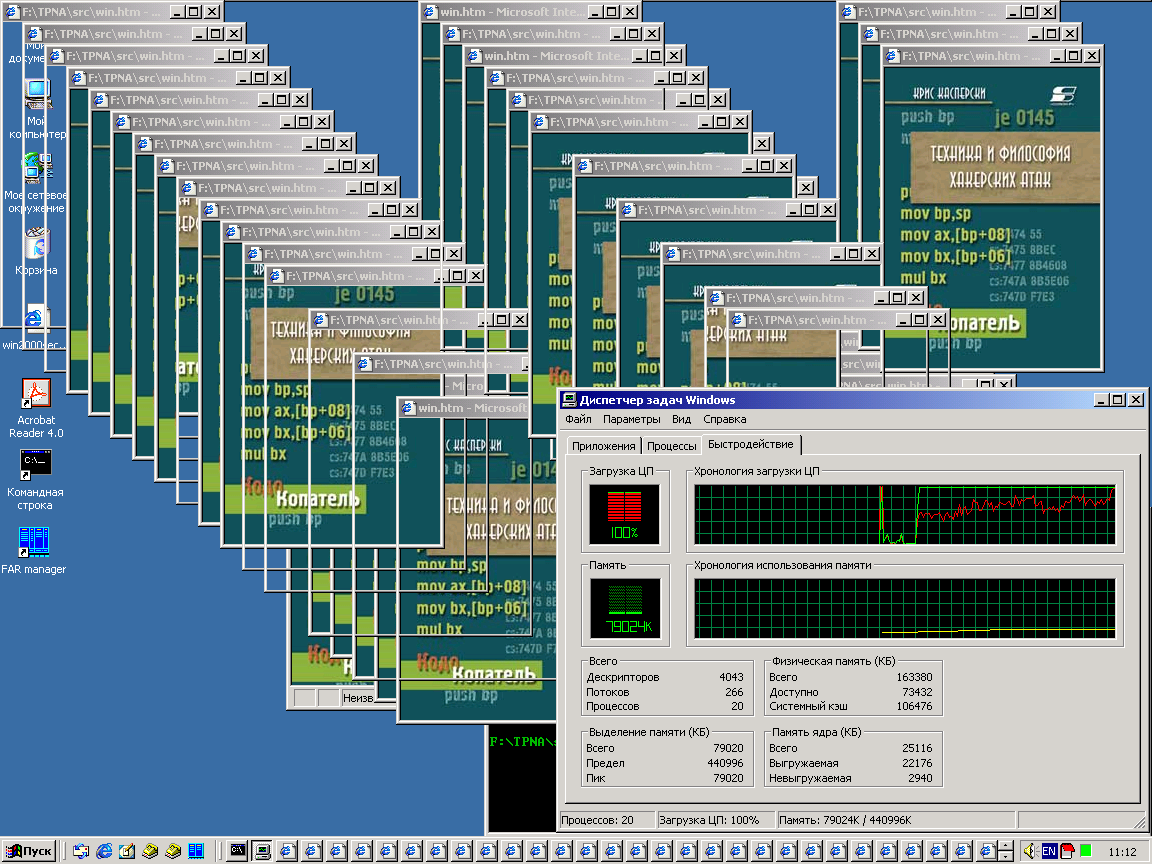Switch to the Процессы tab
The height and width of the screenshot is (864, 1152).
point(672,446)
